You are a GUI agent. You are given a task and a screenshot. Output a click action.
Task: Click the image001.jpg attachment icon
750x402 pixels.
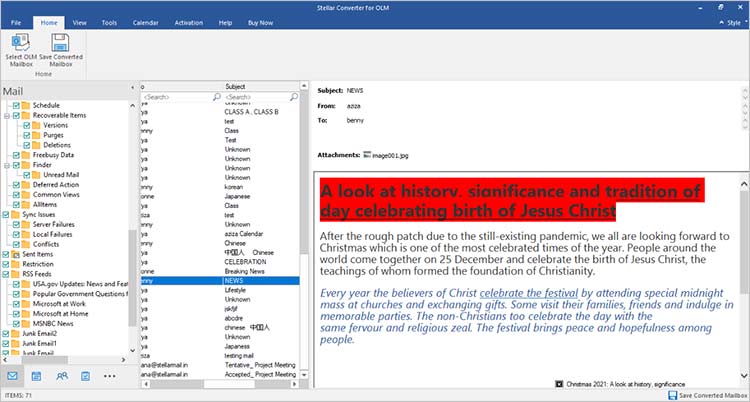point(367,156)
